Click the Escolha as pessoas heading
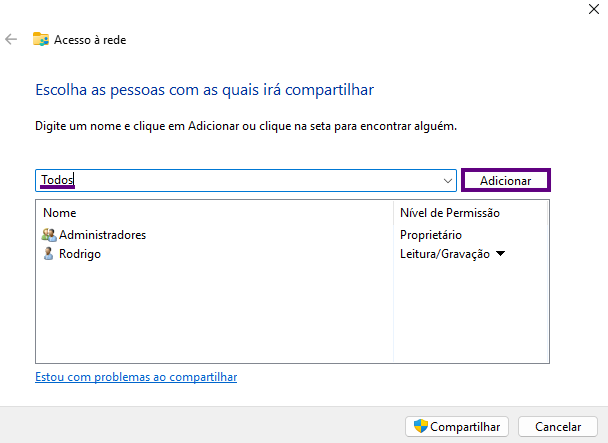Image resolution: width=608 pixels, height=443 pixels. point(204,91)
